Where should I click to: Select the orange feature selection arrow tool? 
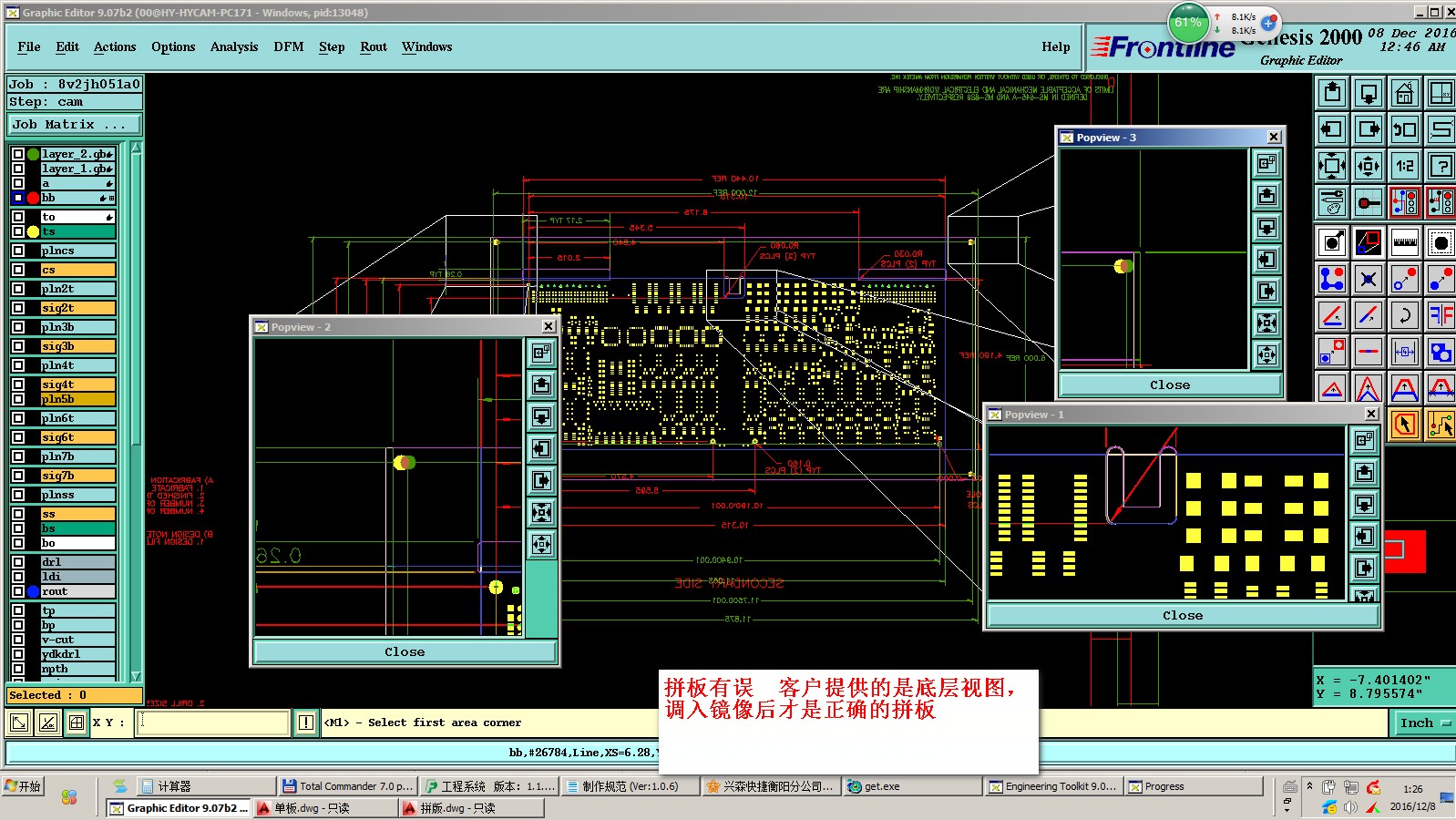point(1404,424)
